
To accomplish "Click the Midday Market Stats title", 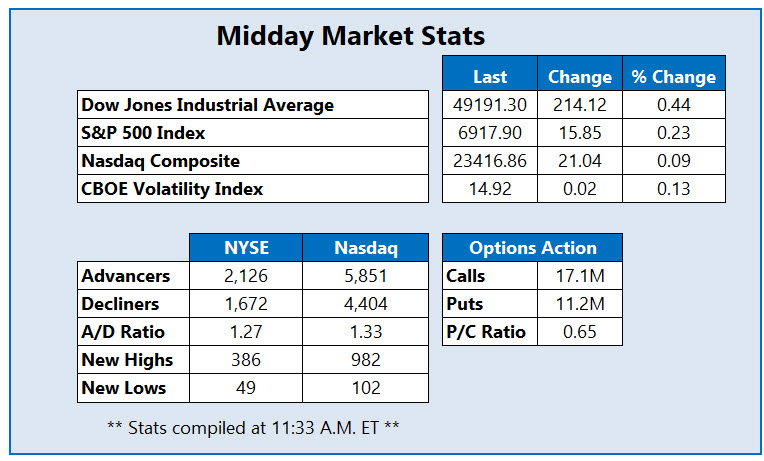I will point(351,37).
